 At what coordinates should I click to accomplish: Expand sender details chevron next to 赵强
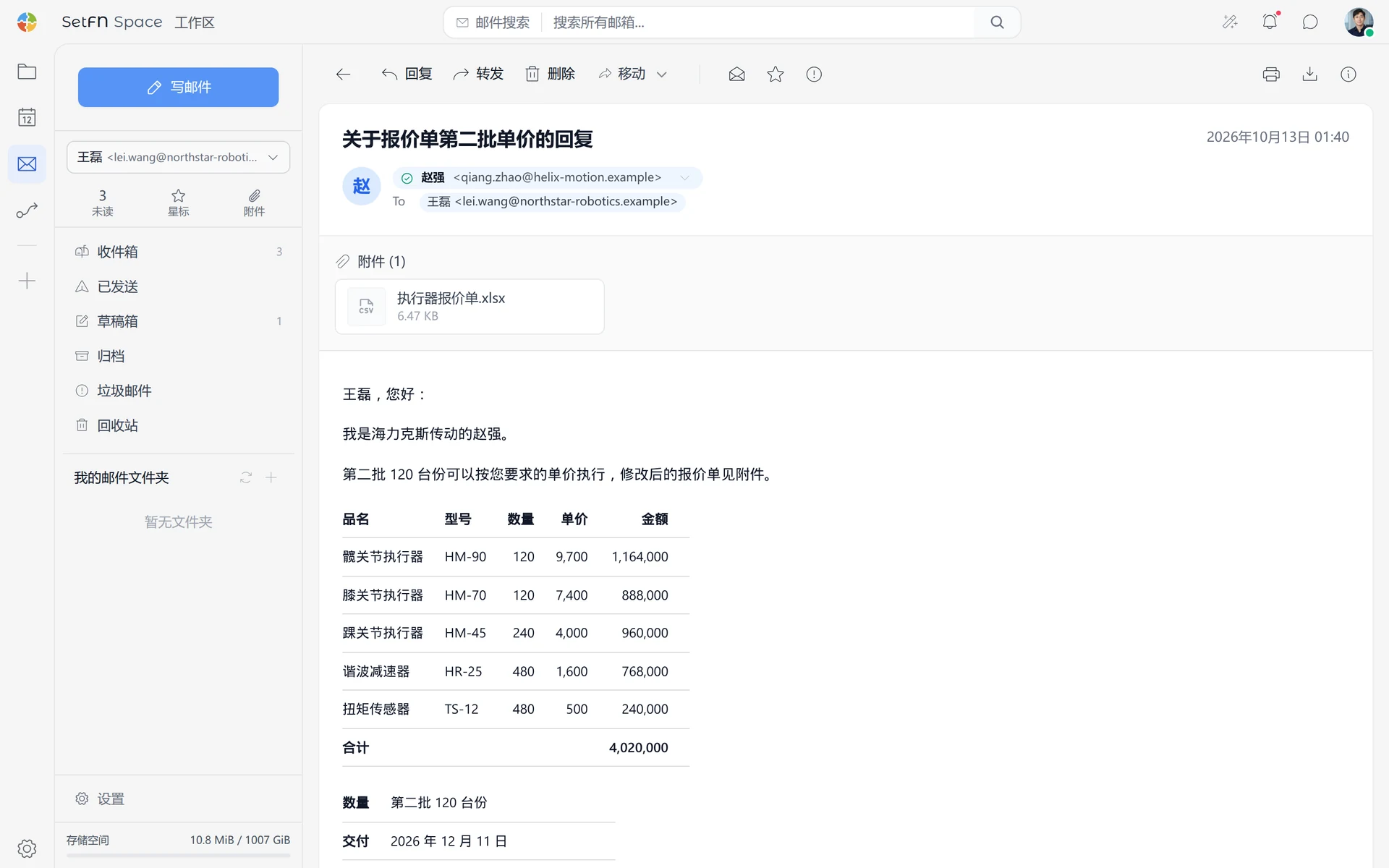click(684, 178)
